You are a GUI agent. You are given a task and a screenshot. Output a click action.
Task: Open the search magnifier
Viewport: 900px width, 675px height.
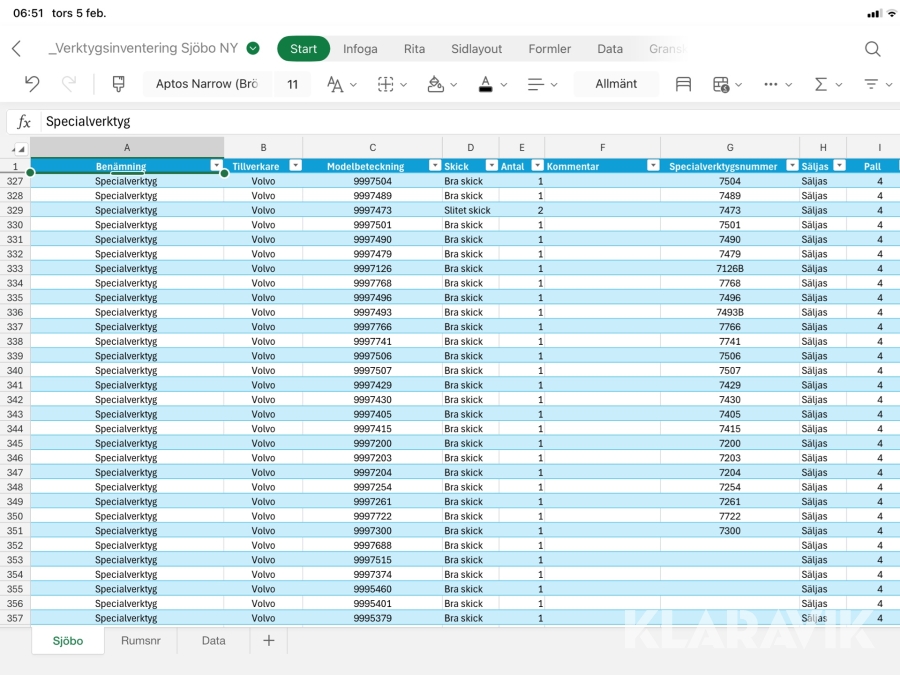[872, 49]
